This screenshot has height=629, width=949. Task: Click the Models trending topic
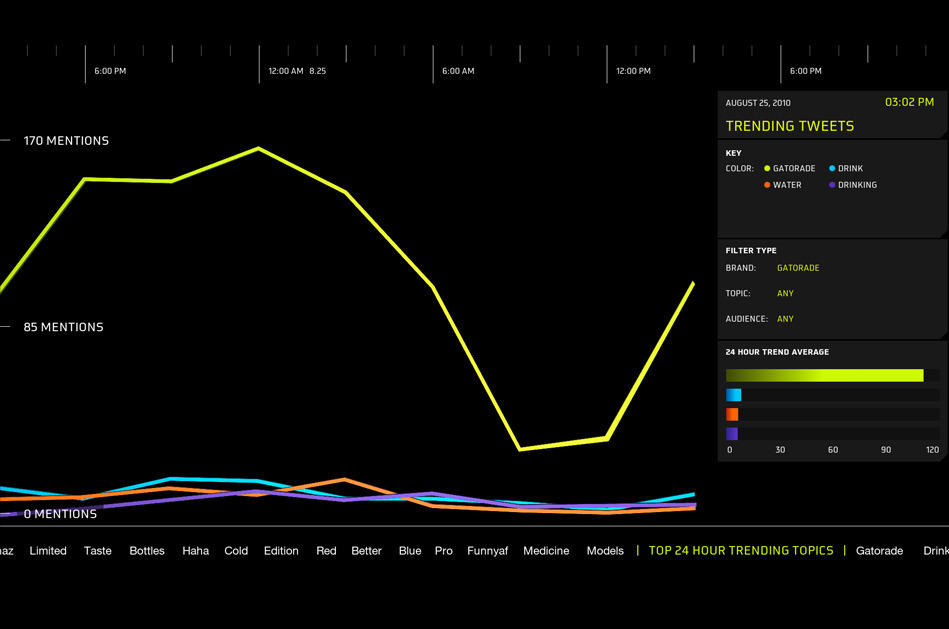pos(605,551)
